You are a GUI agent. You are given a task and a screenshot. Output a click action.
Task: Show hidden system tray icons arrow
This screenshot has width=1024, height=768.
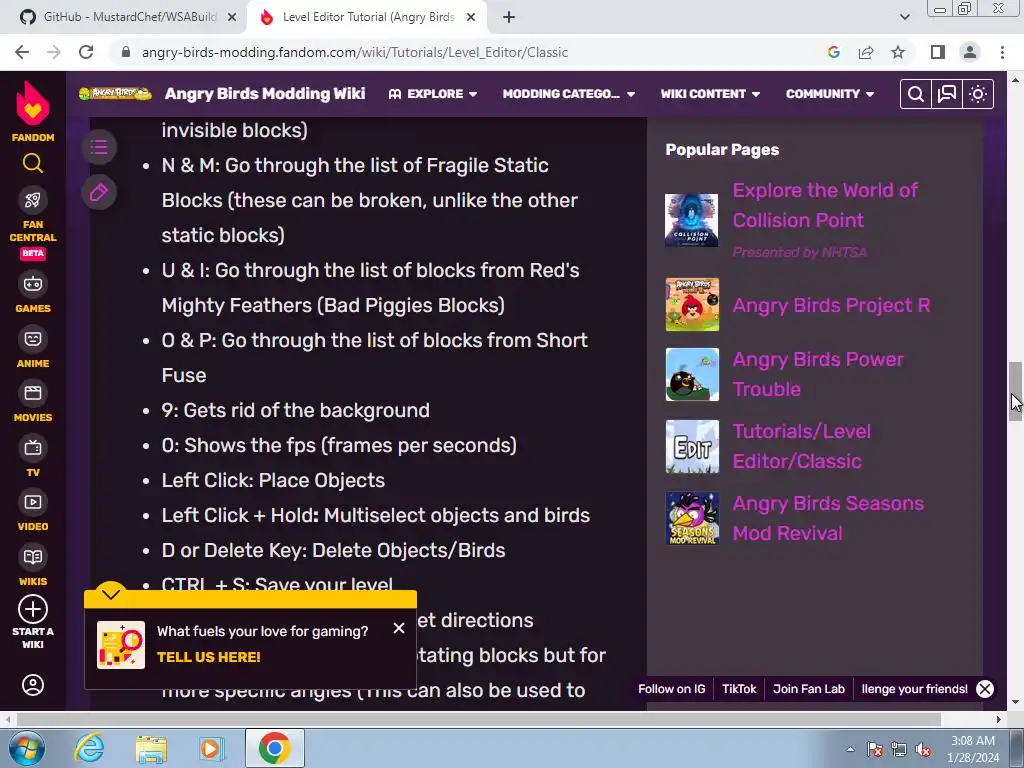[850, 749]
